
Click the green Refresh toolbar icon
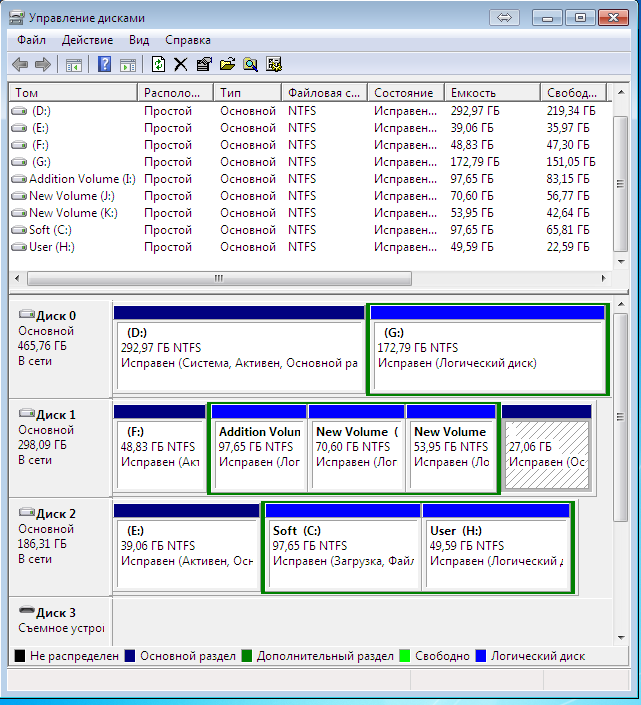158,64
